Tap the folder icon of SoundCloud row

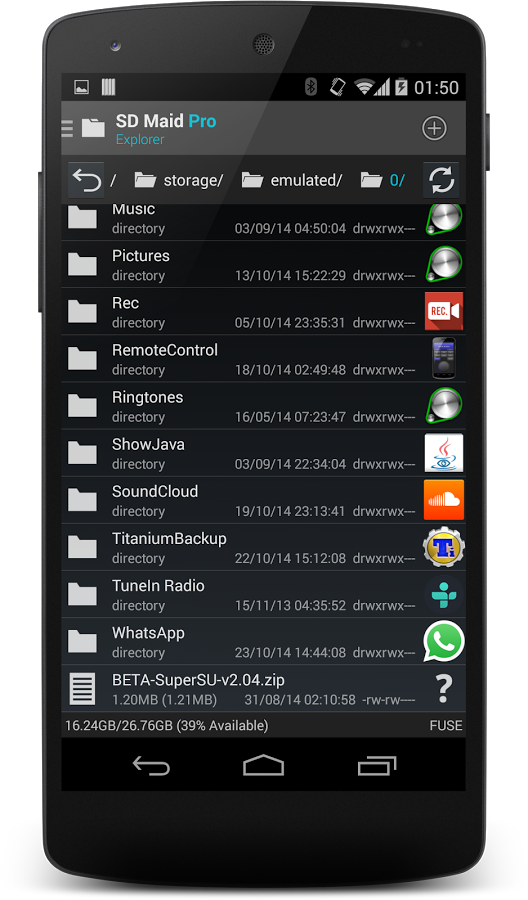click(x=82, y=499)
